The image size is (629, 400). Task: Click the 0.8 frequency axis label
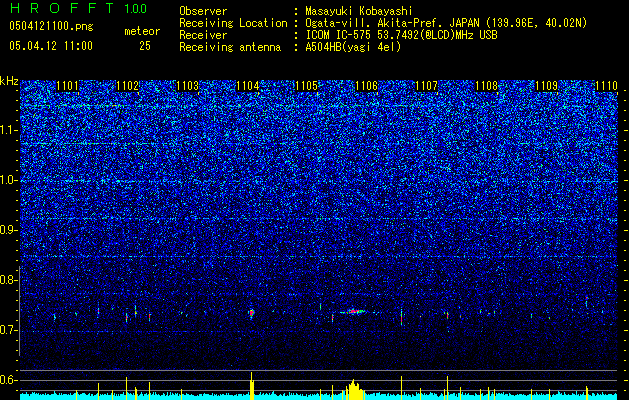tap(9, 280)
